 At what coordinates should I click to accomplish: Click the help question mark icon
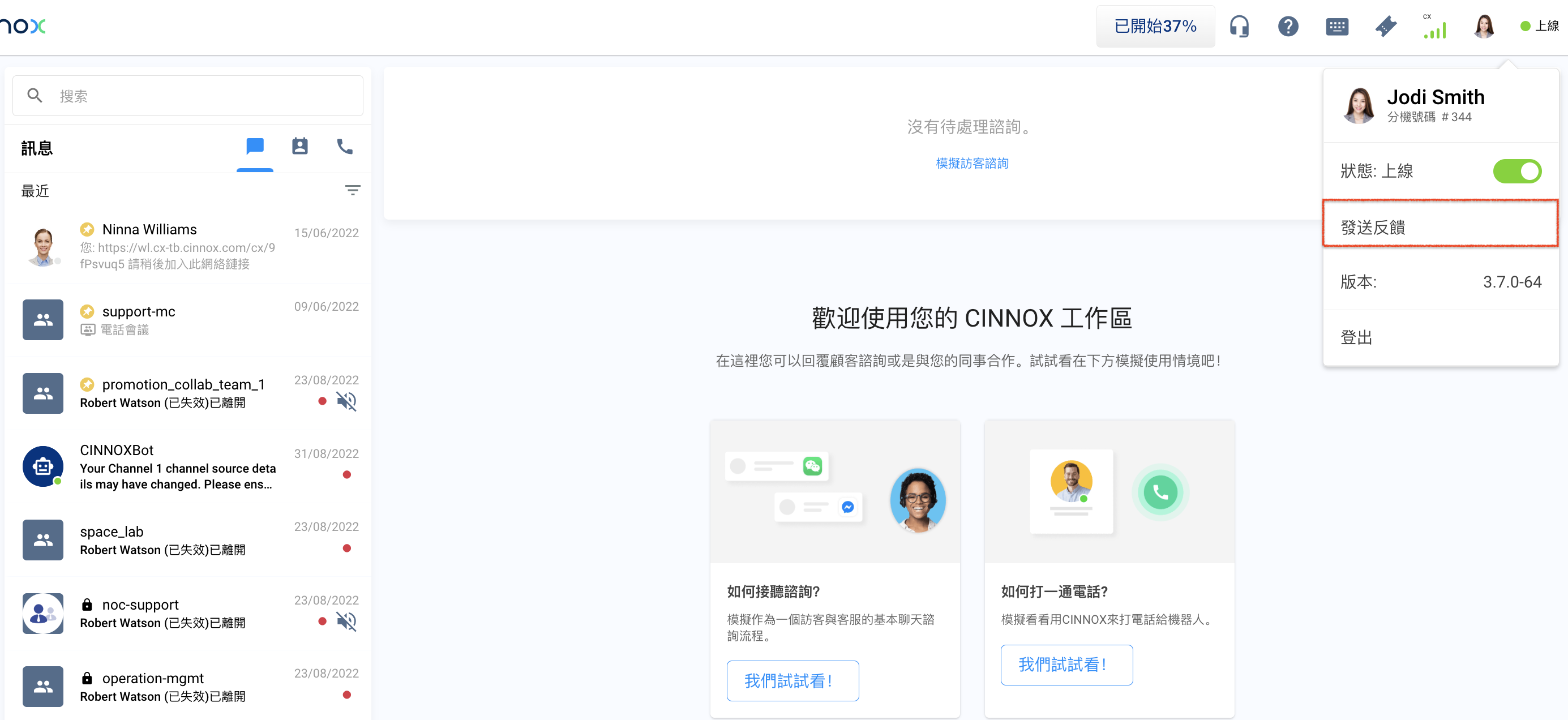tap(1287, 26)
